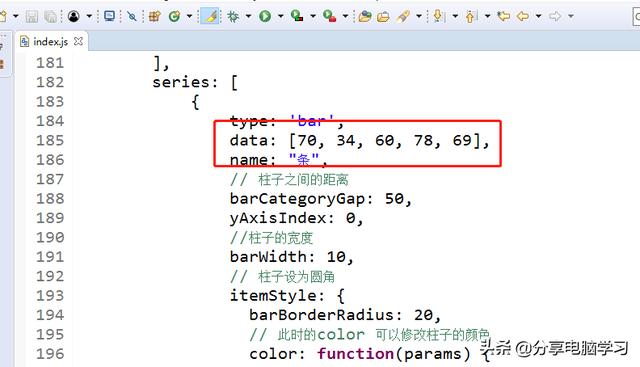Click the Debug bug icon
This screenshot has width=640, height=367.
pos(233,16)
